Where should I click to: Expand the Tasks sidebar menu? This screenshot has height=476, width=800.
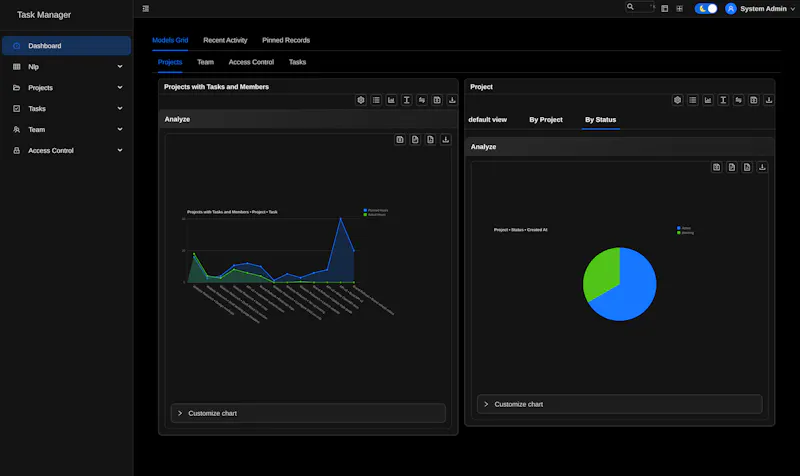click(66, 108)
